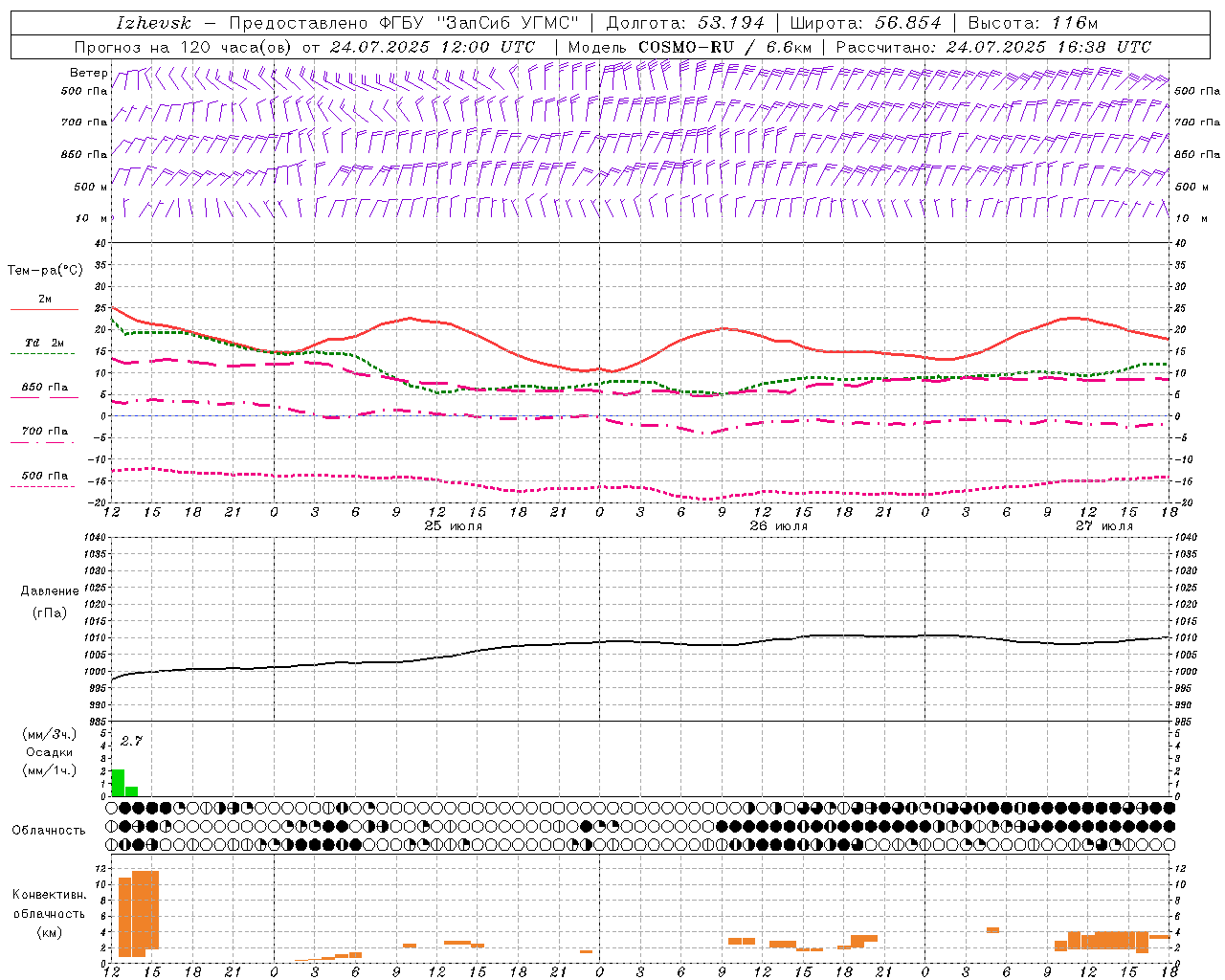
Task: Click the 'Осадки' precipitation label
Action: 50,752
